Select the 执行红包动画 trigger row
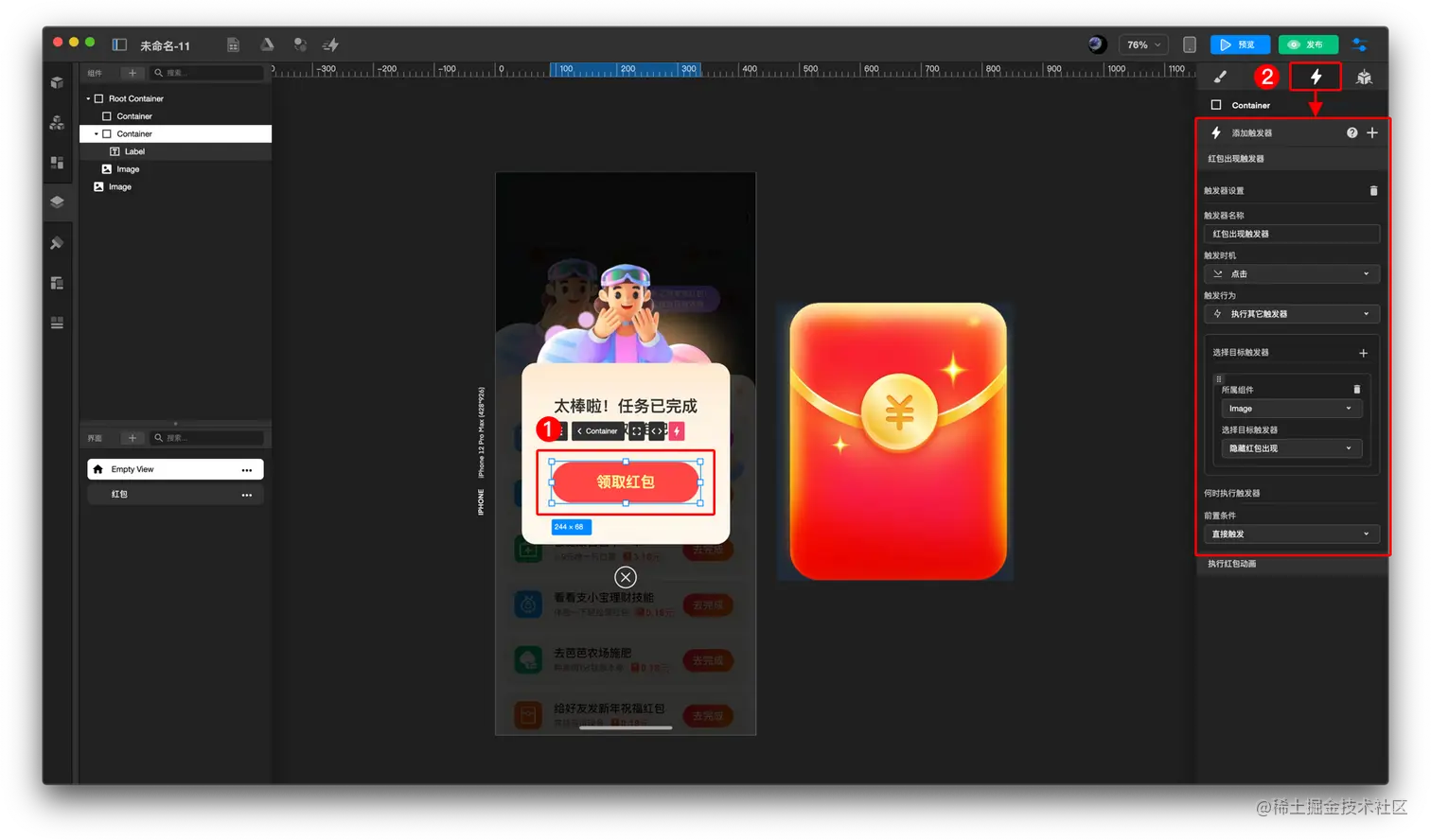The width and height of the screenshot is (1431, 840). point(1292,564)
